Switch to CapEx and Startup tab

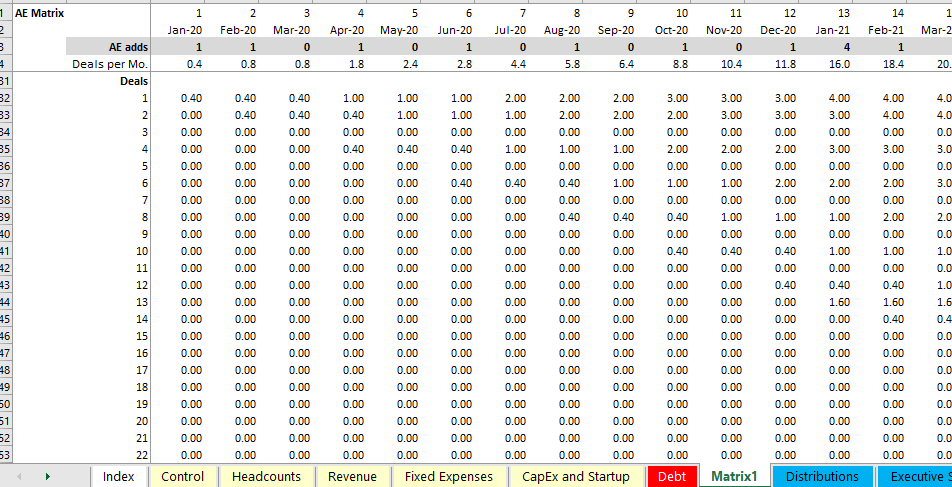click(576, 477)
